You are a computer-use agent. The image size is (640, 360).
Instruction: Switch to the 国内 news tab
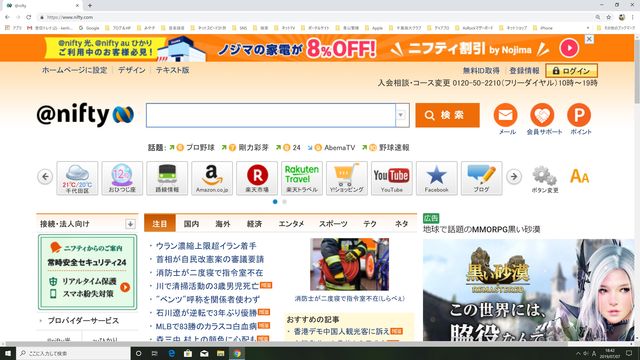click(x=191, y=223)
